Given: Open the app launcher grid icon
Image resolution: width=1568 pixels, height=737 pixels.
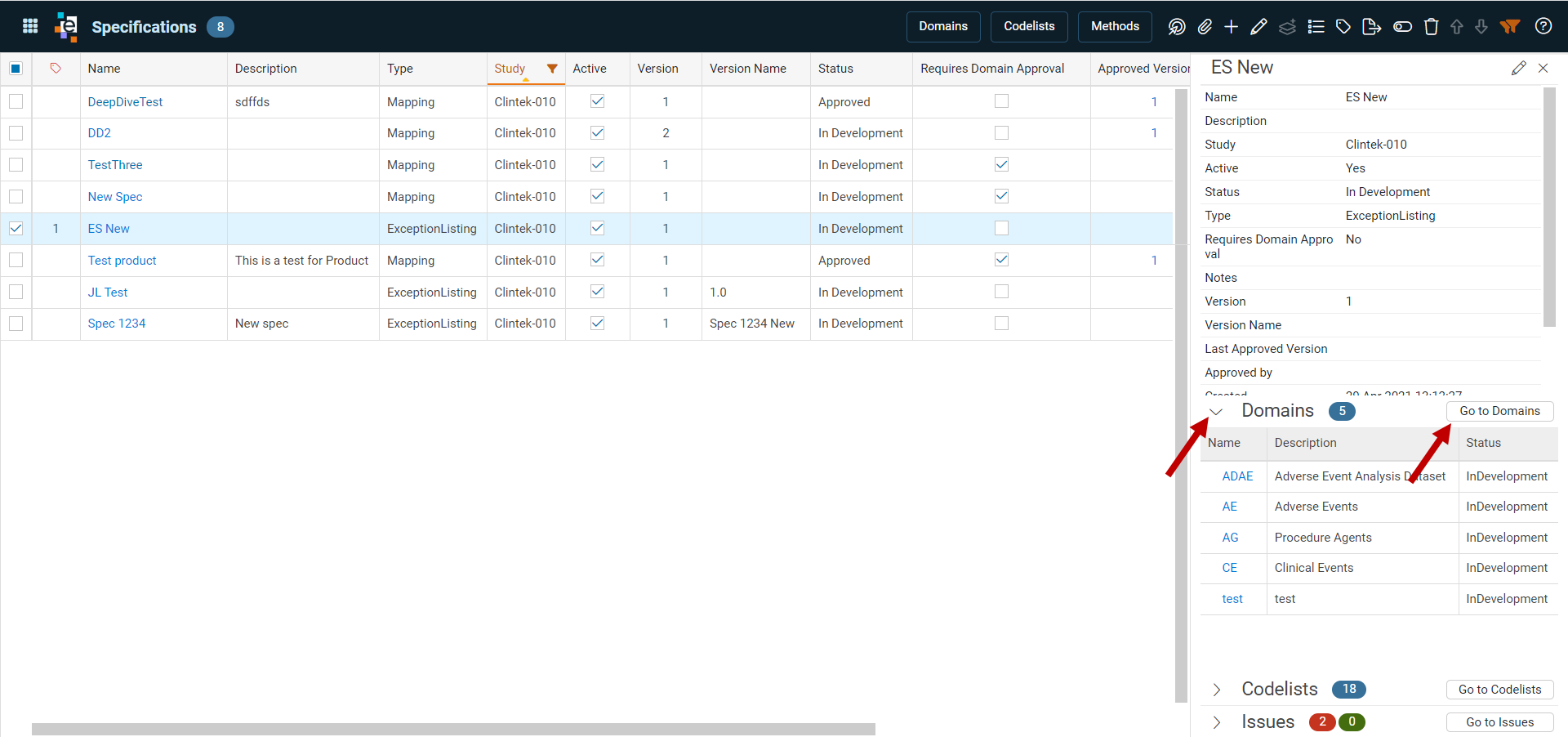Looking at the screenshot, I should (x=30, y=26).
